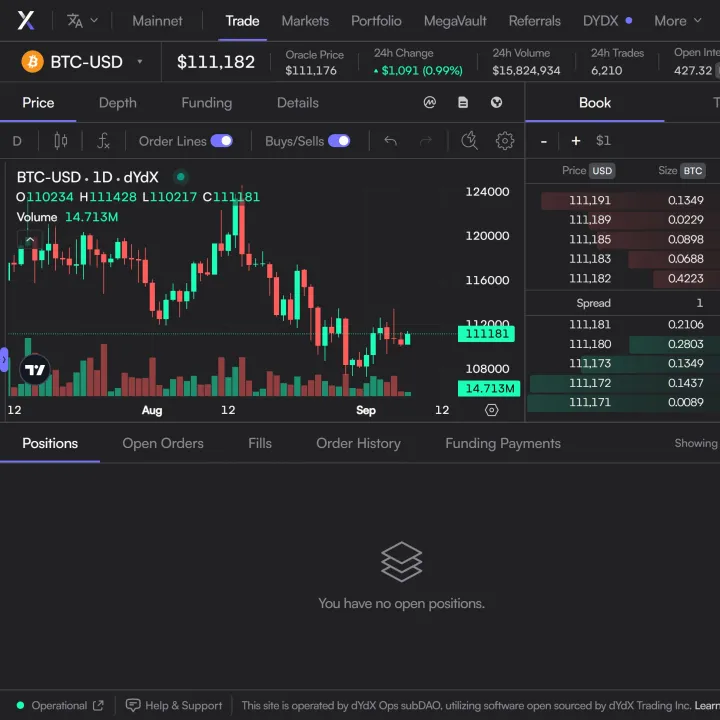Expand the BTC-USD market selector dropdown
The width and height of the screenshot is (720, 720).
click(x=140, y=62)
